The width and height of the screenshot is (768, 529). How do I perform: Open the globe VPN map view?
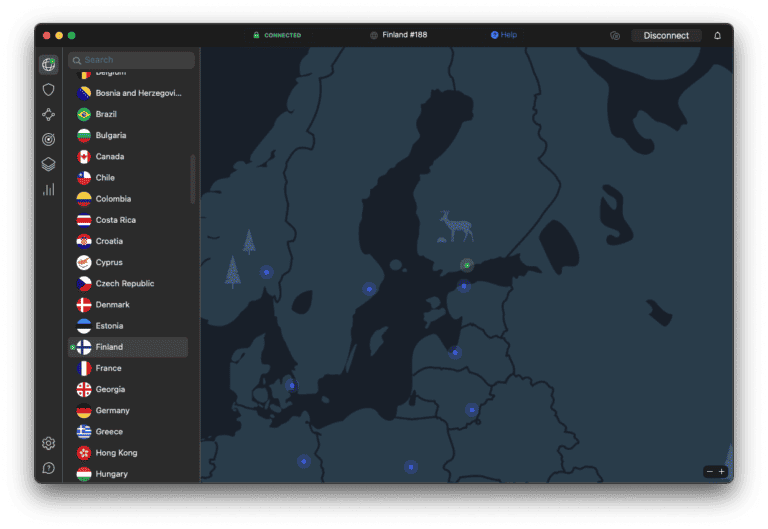coord(48,65)
